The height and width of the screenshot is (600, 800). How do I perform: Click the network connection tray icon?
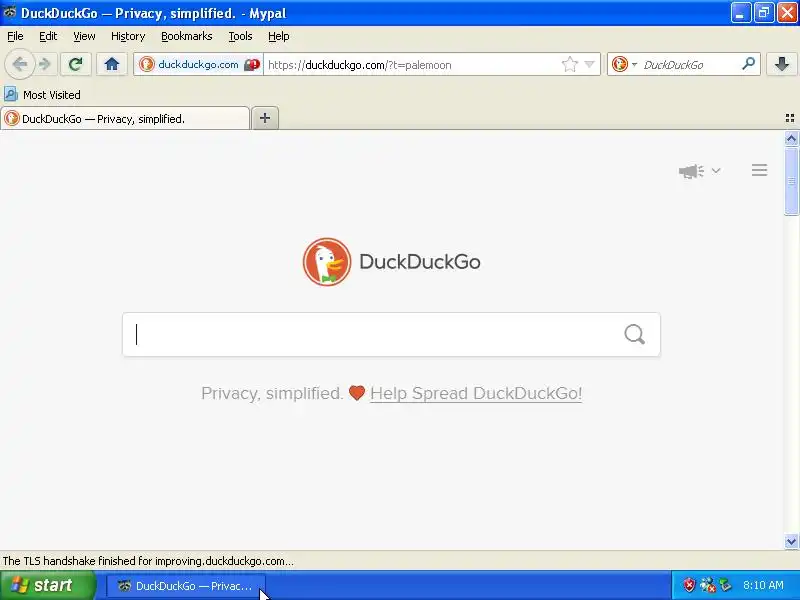coord(708,585)
